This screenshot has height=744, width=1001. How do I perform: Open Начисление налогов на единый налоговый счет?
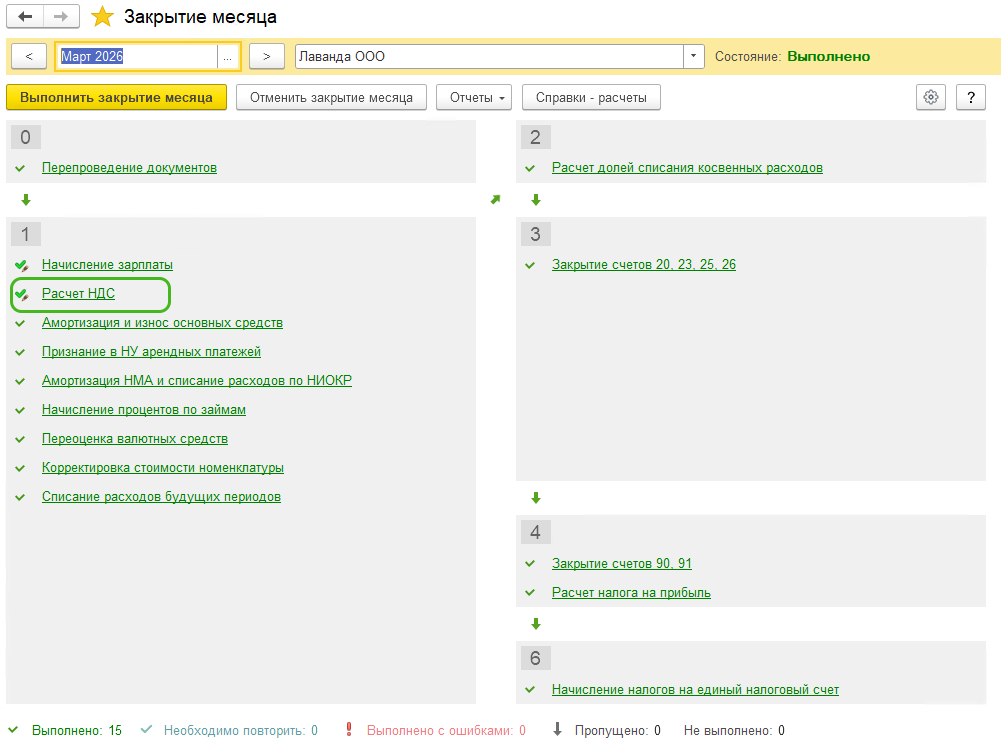[x=695, y=690]
